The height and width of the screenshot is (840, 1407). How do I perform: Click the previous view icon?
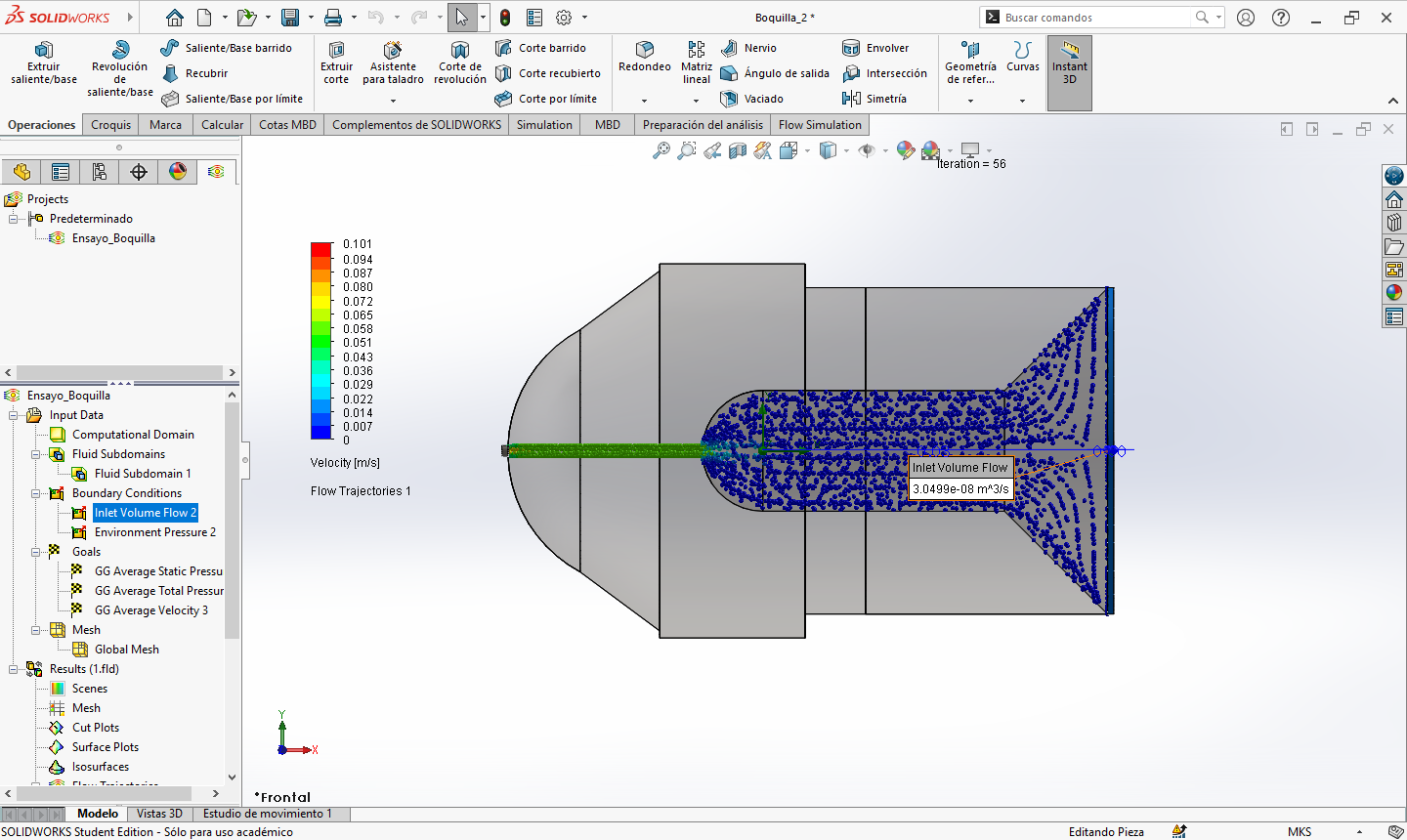[712, 150]
